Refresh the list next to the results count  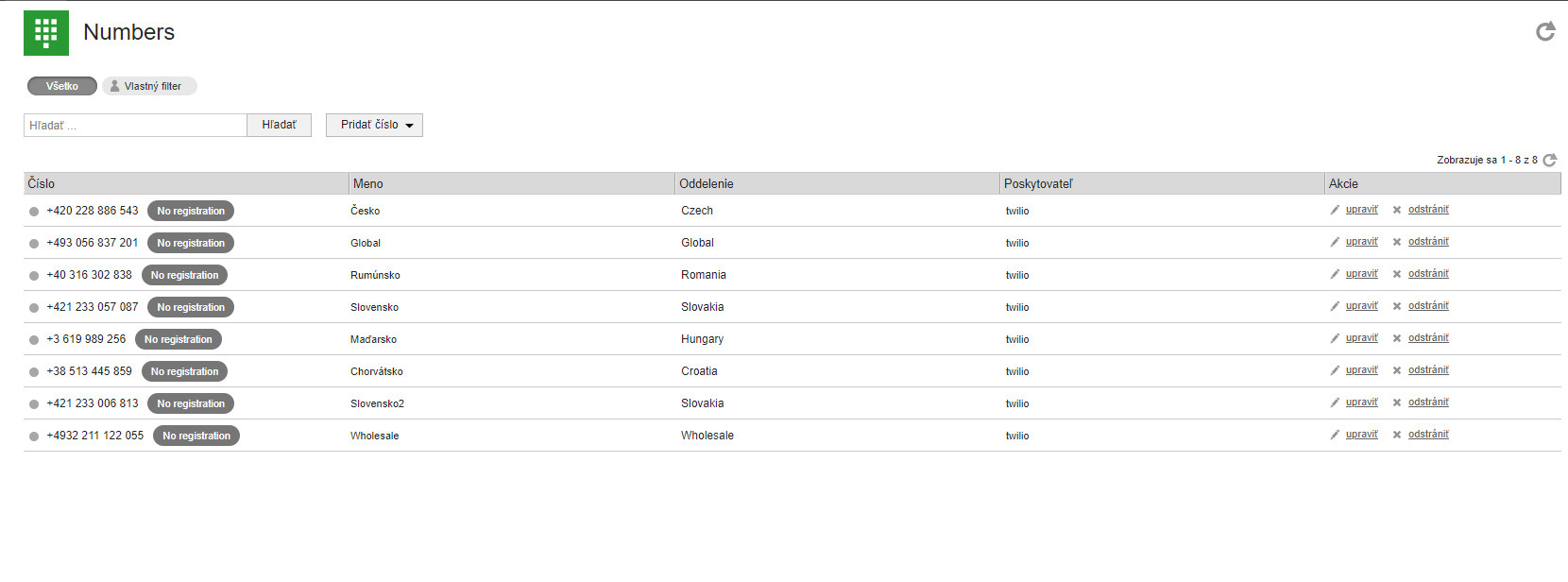pos(1549,161)
